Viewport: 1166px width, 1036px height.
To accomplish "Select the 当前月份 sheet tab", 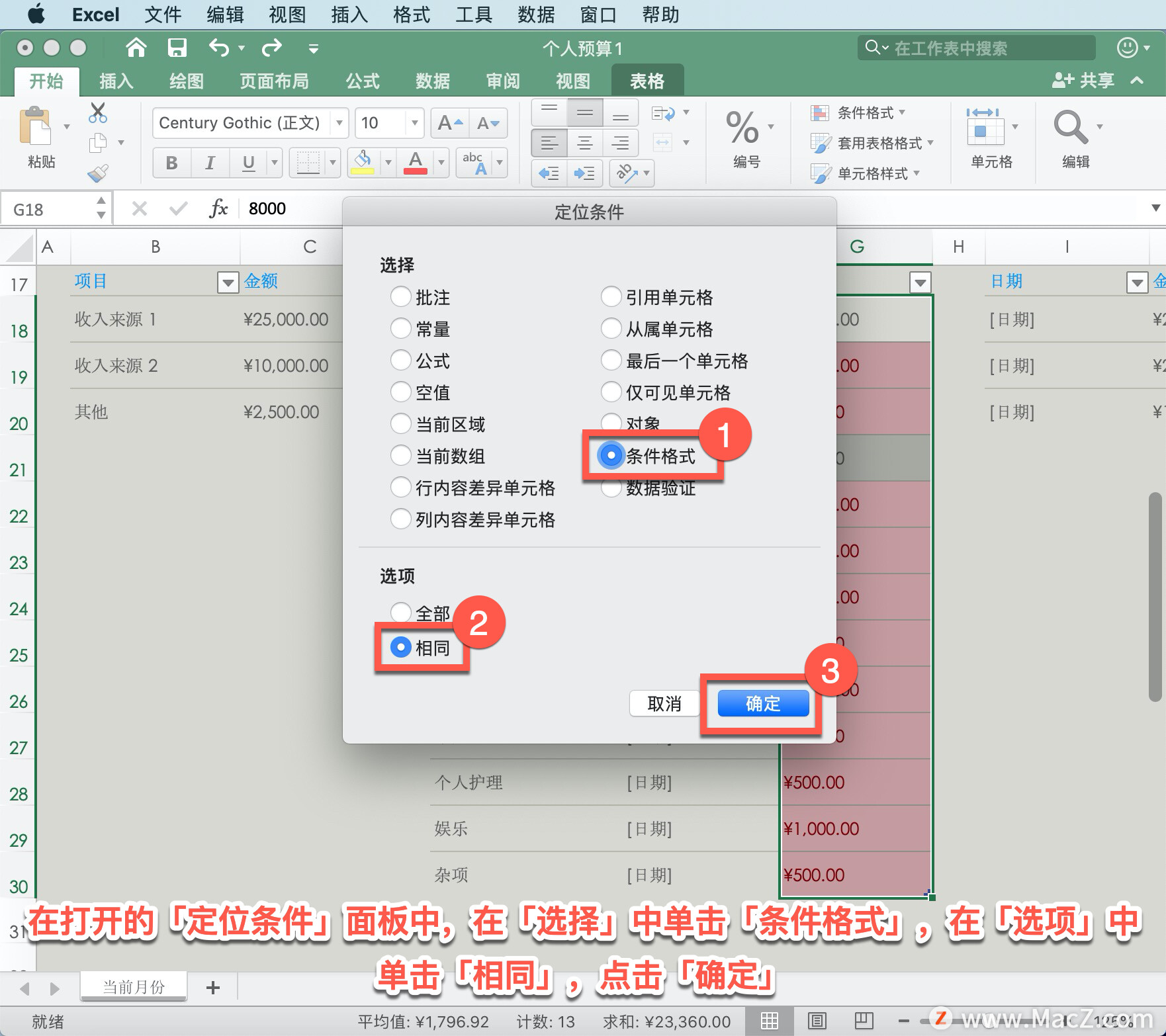I will (x=134, y=986).
